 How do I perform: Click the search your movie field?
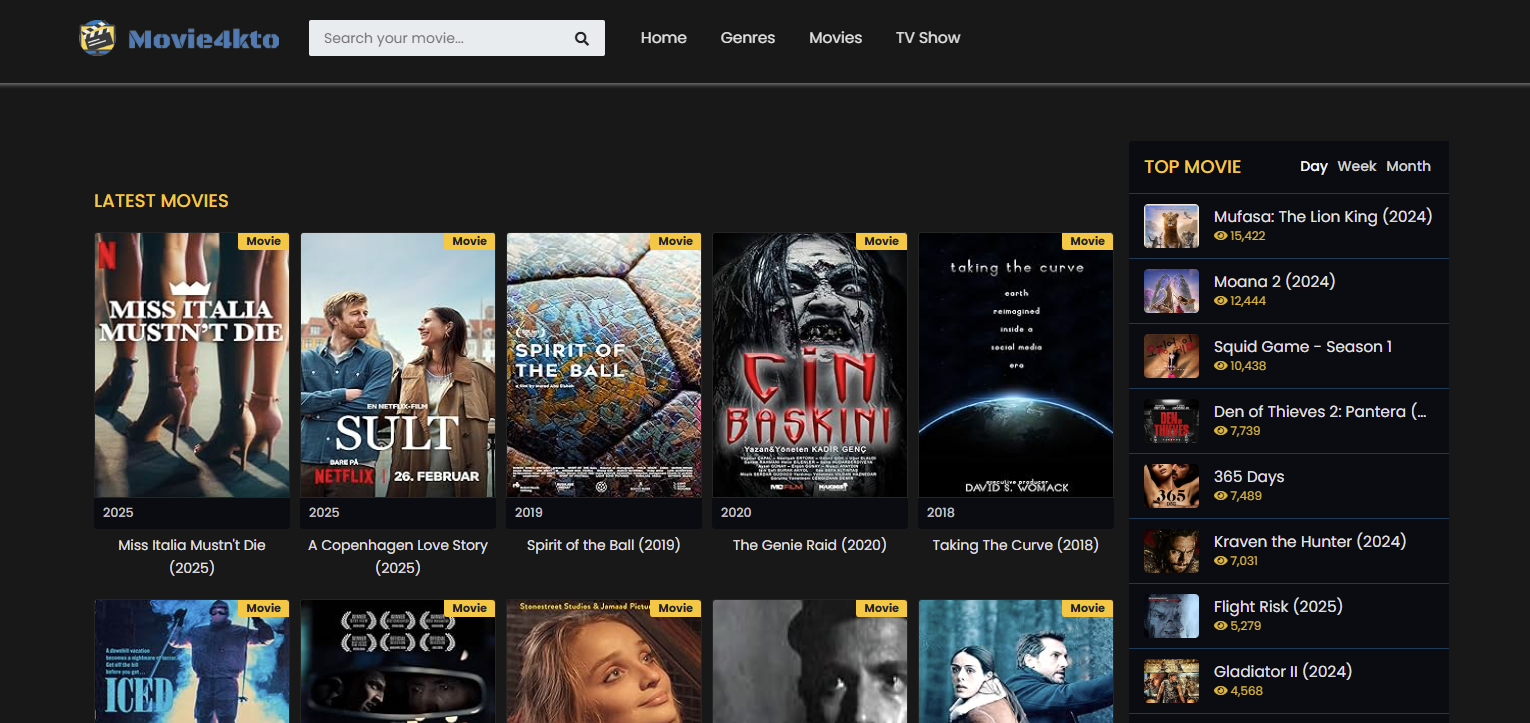(x=440, y=38)
